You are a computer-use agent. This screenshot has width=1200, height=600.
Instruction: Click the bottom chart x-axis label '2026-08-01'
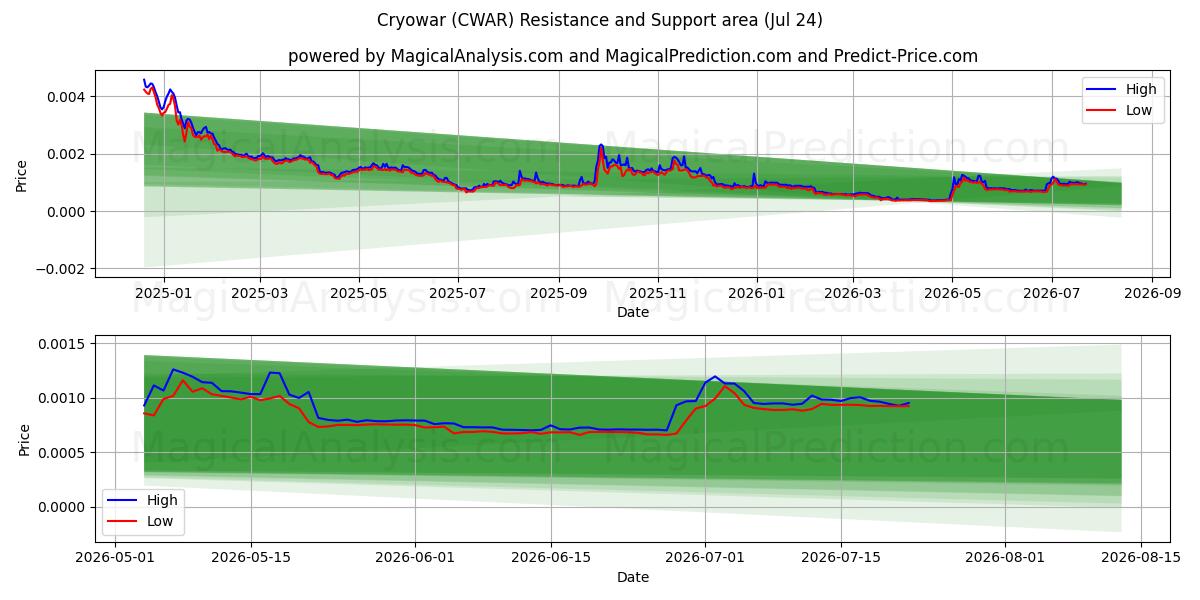click(1007, 559)
